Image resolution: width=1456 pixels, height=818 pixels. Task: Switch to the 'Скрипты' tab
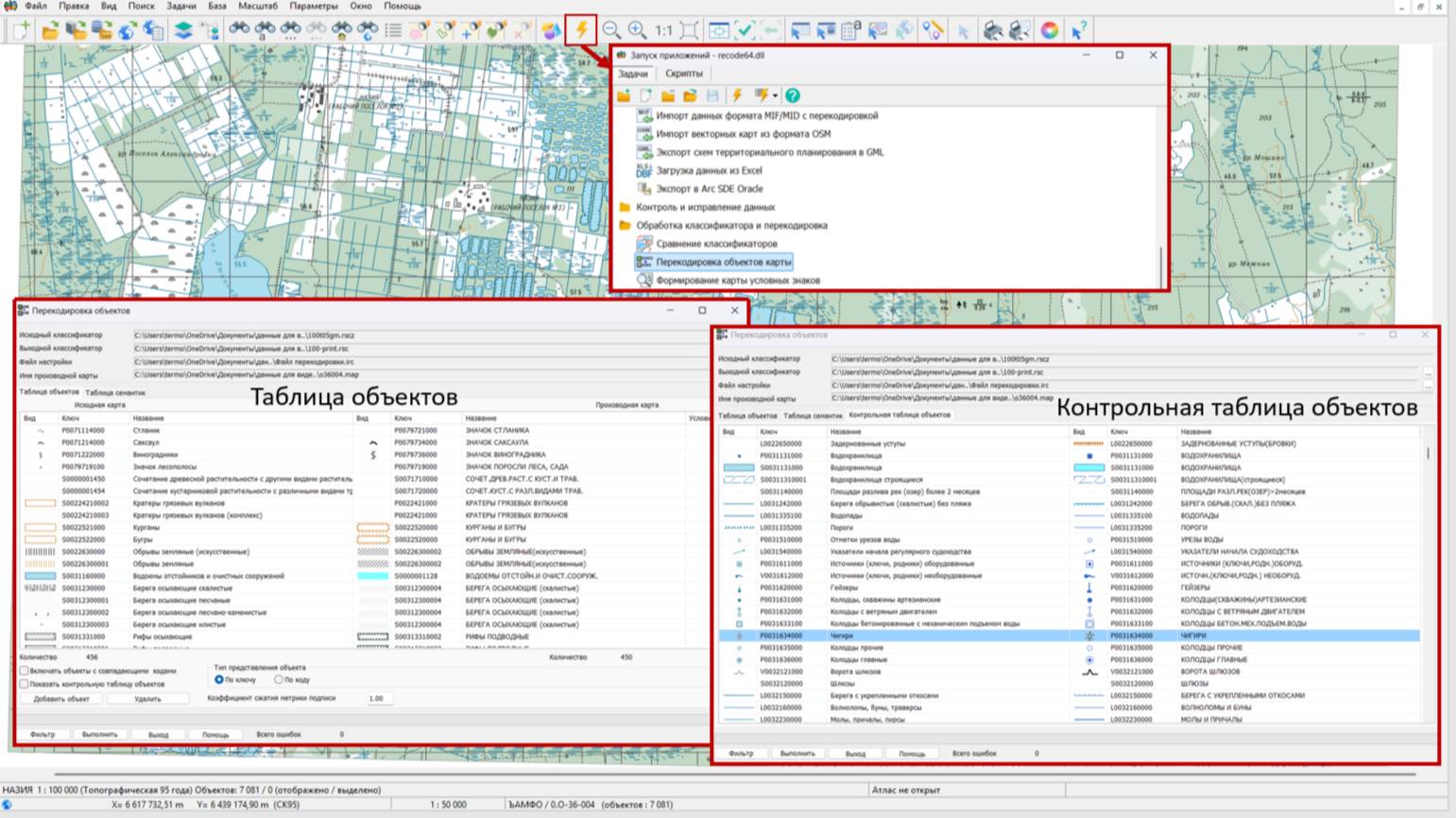point(683,74)
